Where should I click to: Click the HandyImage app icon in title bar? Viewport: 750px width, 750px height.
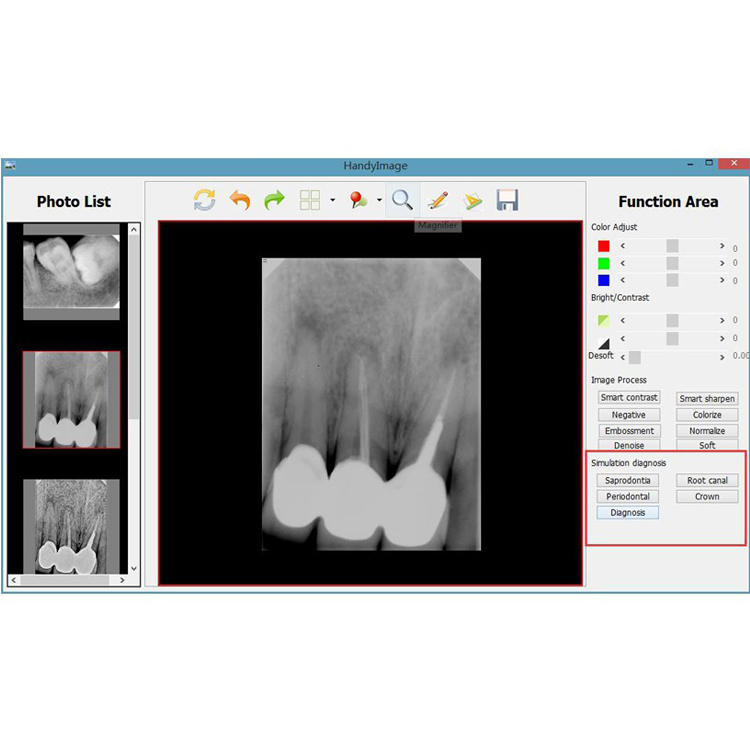(x=10, y=165)
